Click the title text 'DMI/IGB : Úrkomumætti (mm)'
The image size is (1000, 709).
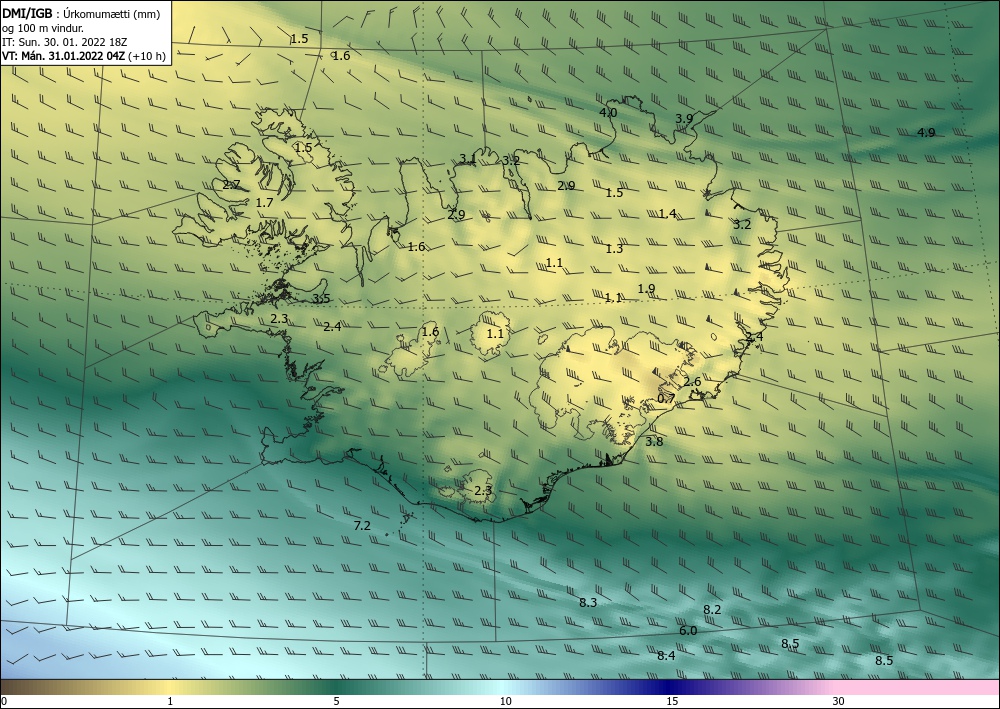[81, 14]
